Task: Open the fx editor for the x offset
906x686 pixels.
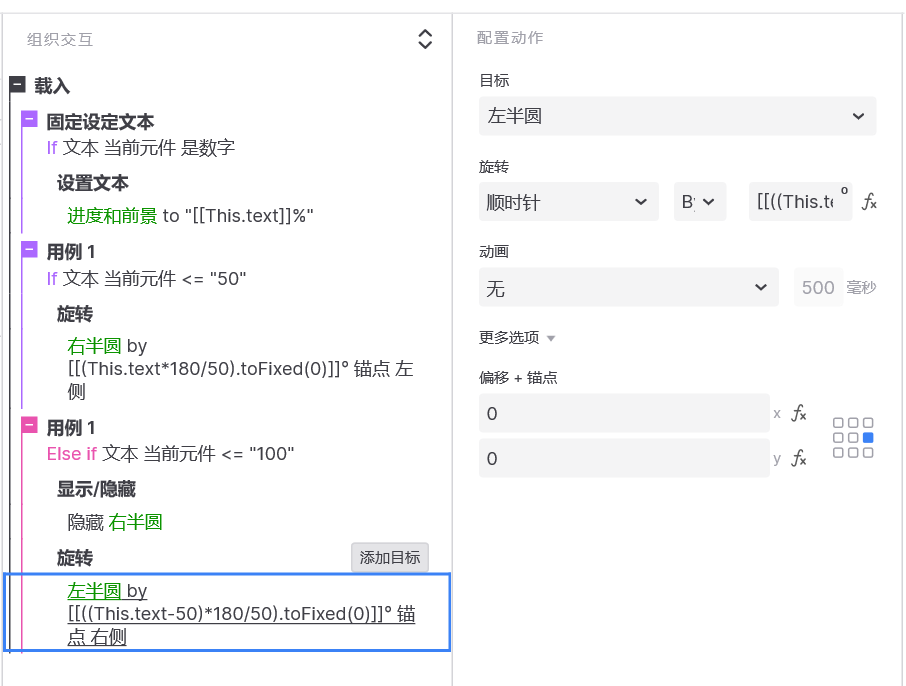Action: tap(799, 413)
